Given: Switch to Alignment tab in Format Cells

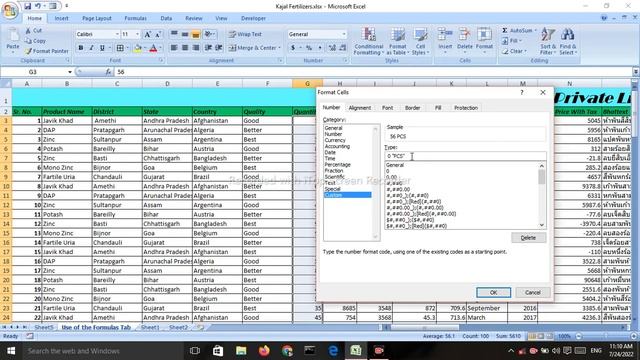Looking at the screenshot, I should 360,108.
